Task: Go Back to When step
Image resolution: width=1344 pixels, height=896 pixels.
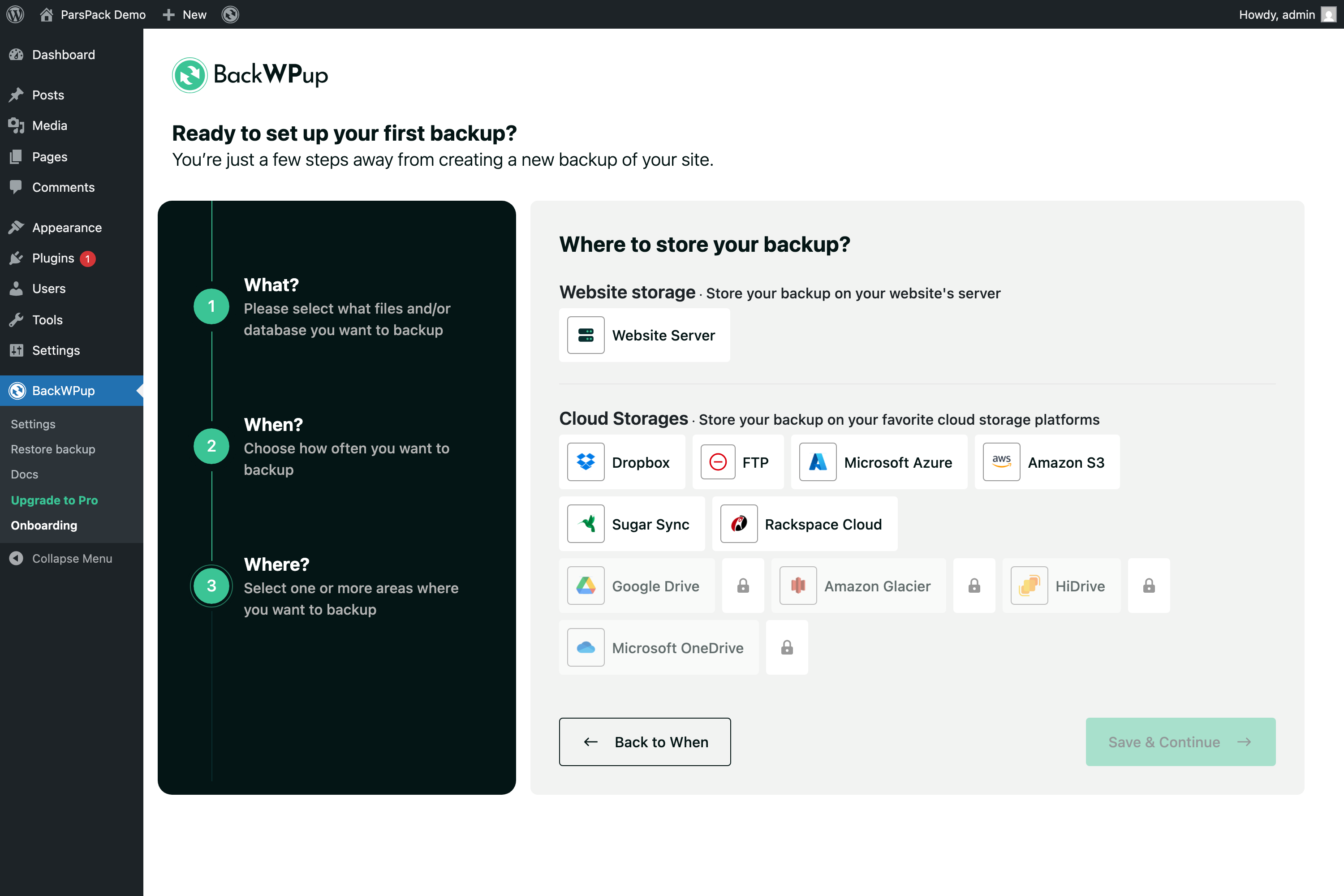Action: pos(645,742)
